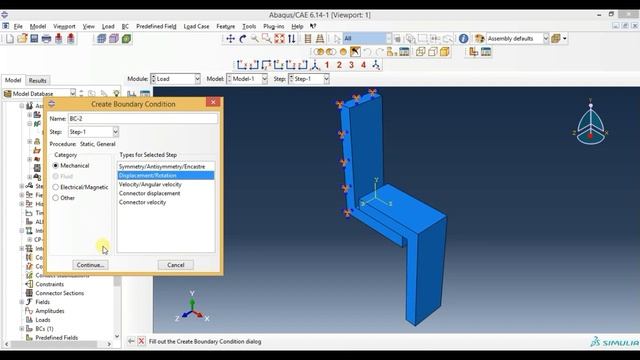
Task: Select Loads in the model tree
Action: [x=43, y=320]
